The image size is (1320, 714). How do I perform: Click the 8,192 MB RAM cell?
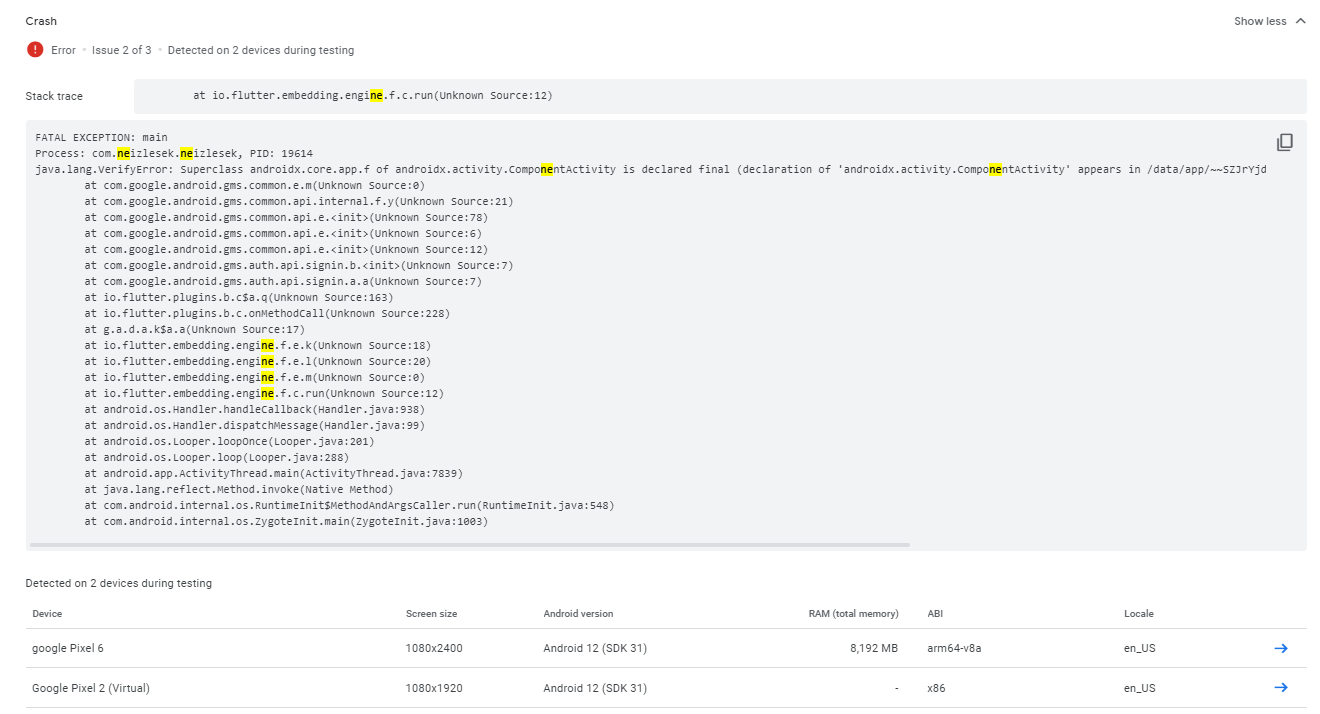point(874,648)
